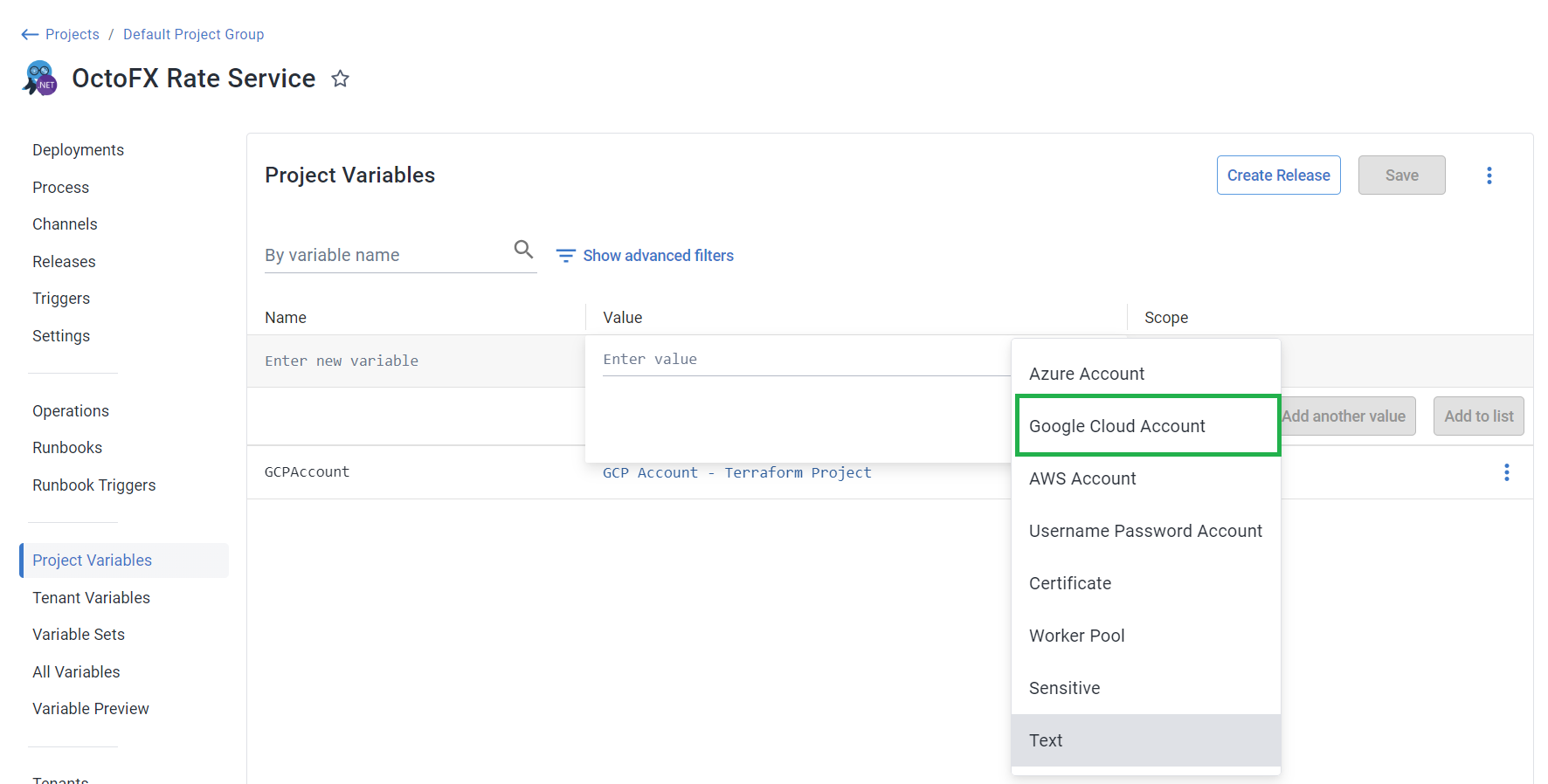The width and height of the screenshot is (1548, 784).
Task: Open GCP Account - Terraform Project value
Action: [736, 472]
